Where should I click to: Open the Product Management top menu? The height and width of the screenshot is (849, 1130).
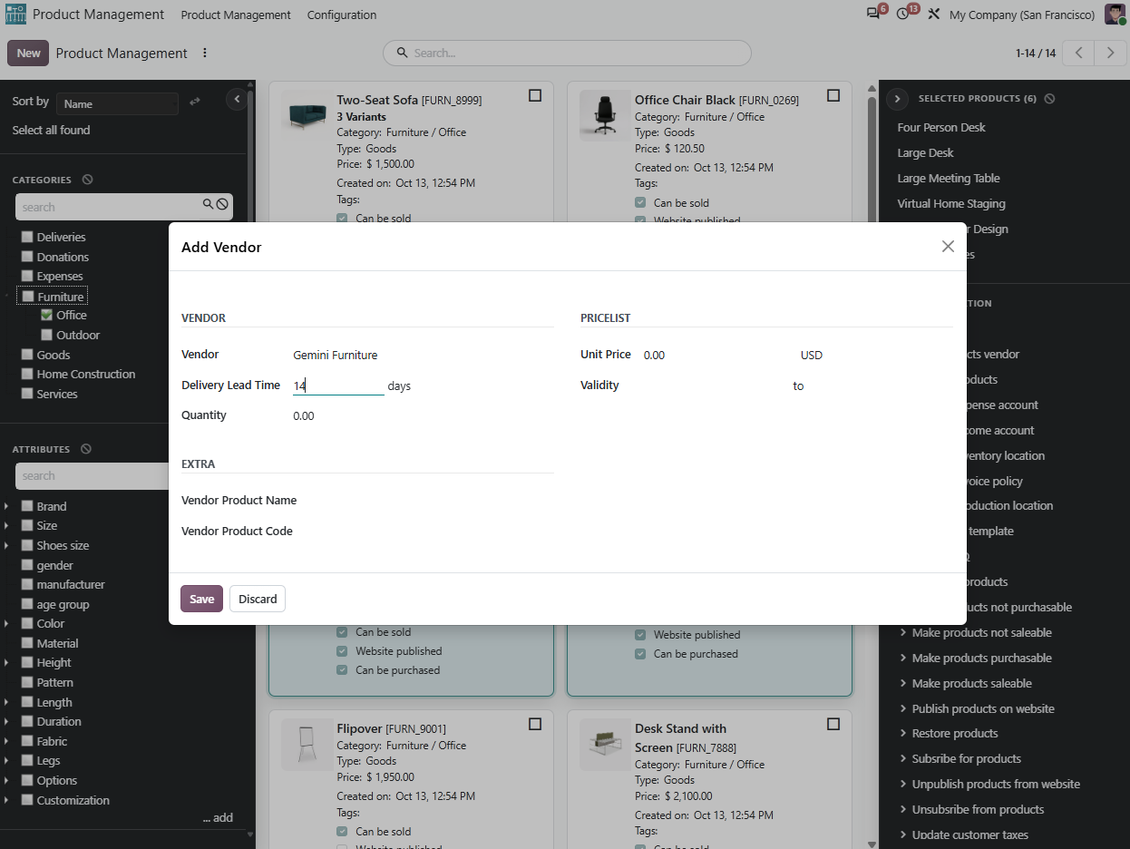(x=236, y=14)
